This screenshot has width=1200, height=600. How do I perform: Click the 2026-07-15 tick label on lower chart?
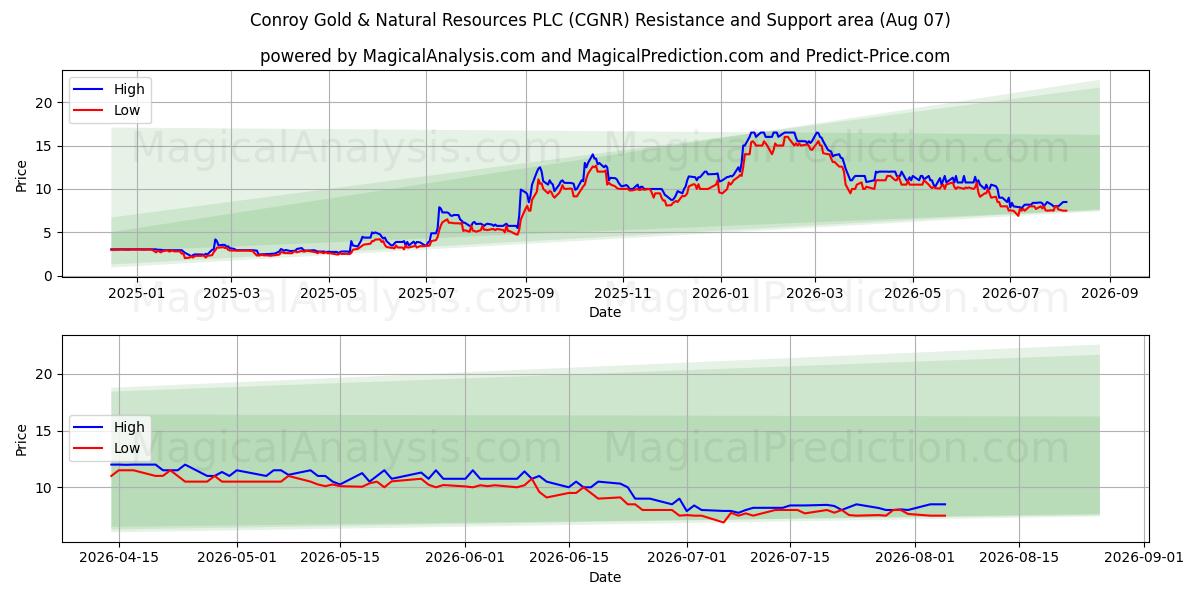coord(790,559)
